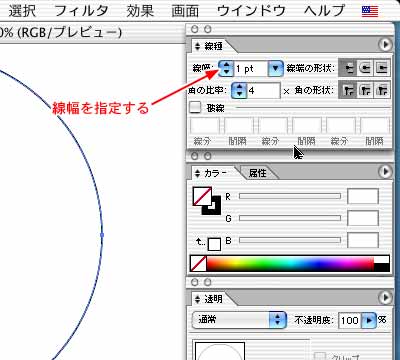The width and height of the screenshot is (400, 360).
Task: Choose the round join corner icon
Action: 365,90
